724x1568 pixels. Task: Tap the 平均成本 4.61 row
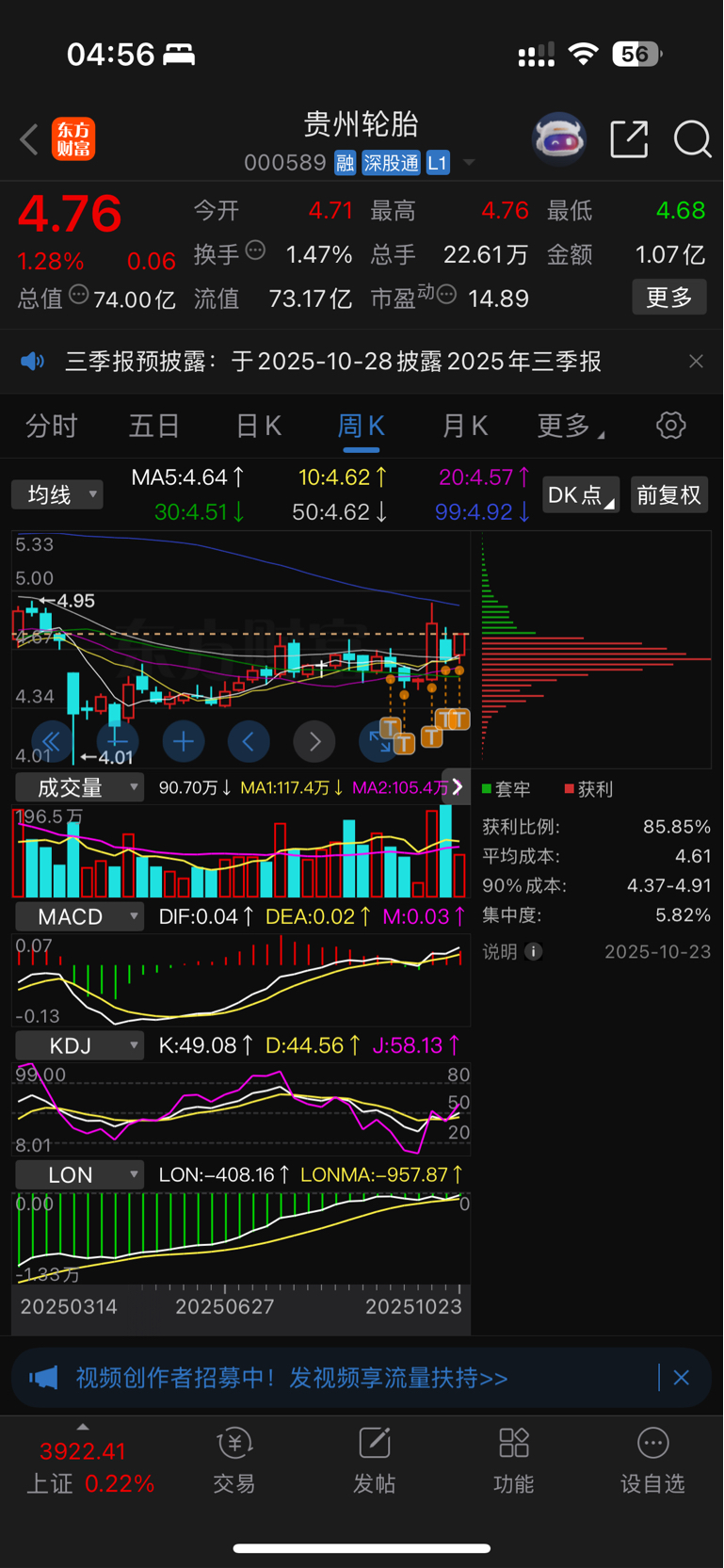point(597,856)
